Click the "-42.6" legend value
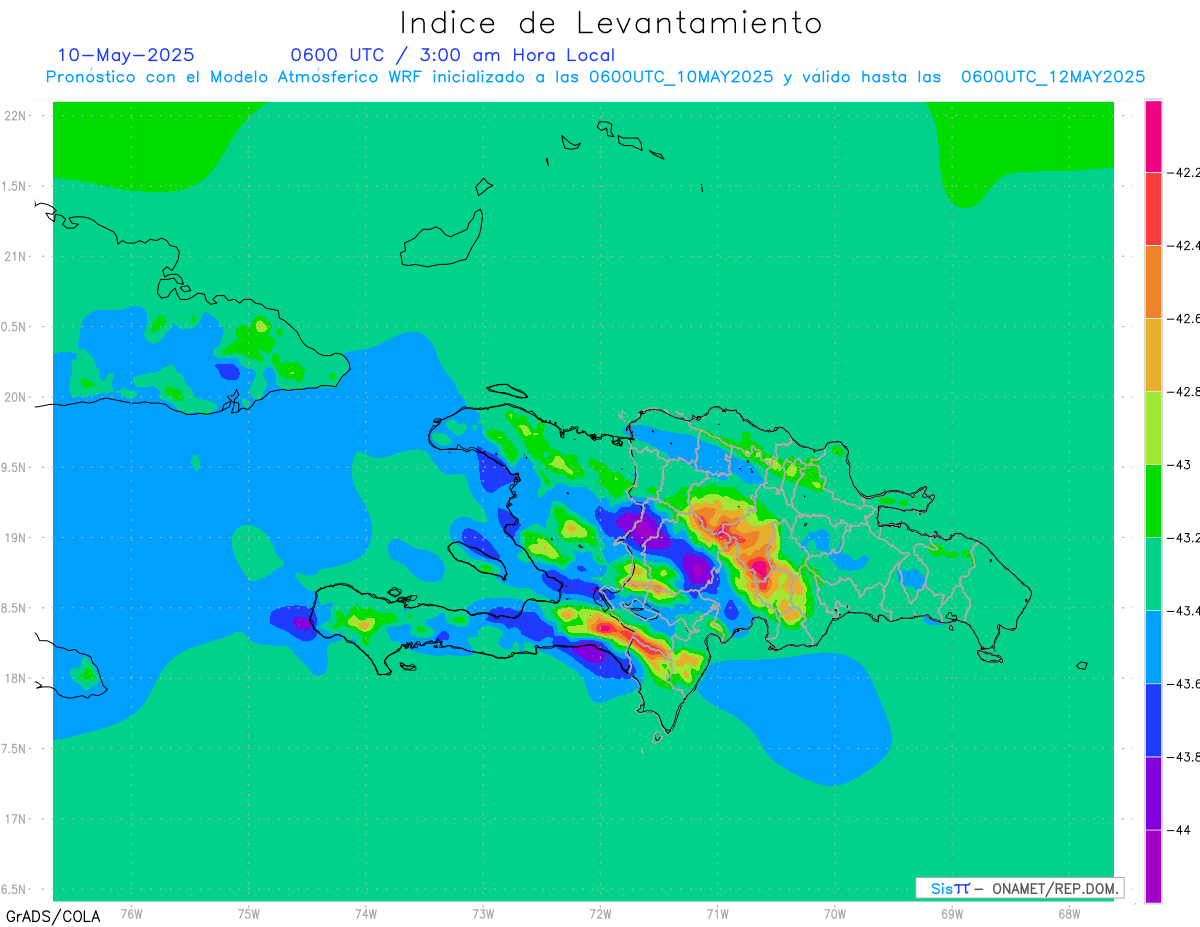Image resolution: width=1200 pixels, height=927 pixels. pos(1184,318)
